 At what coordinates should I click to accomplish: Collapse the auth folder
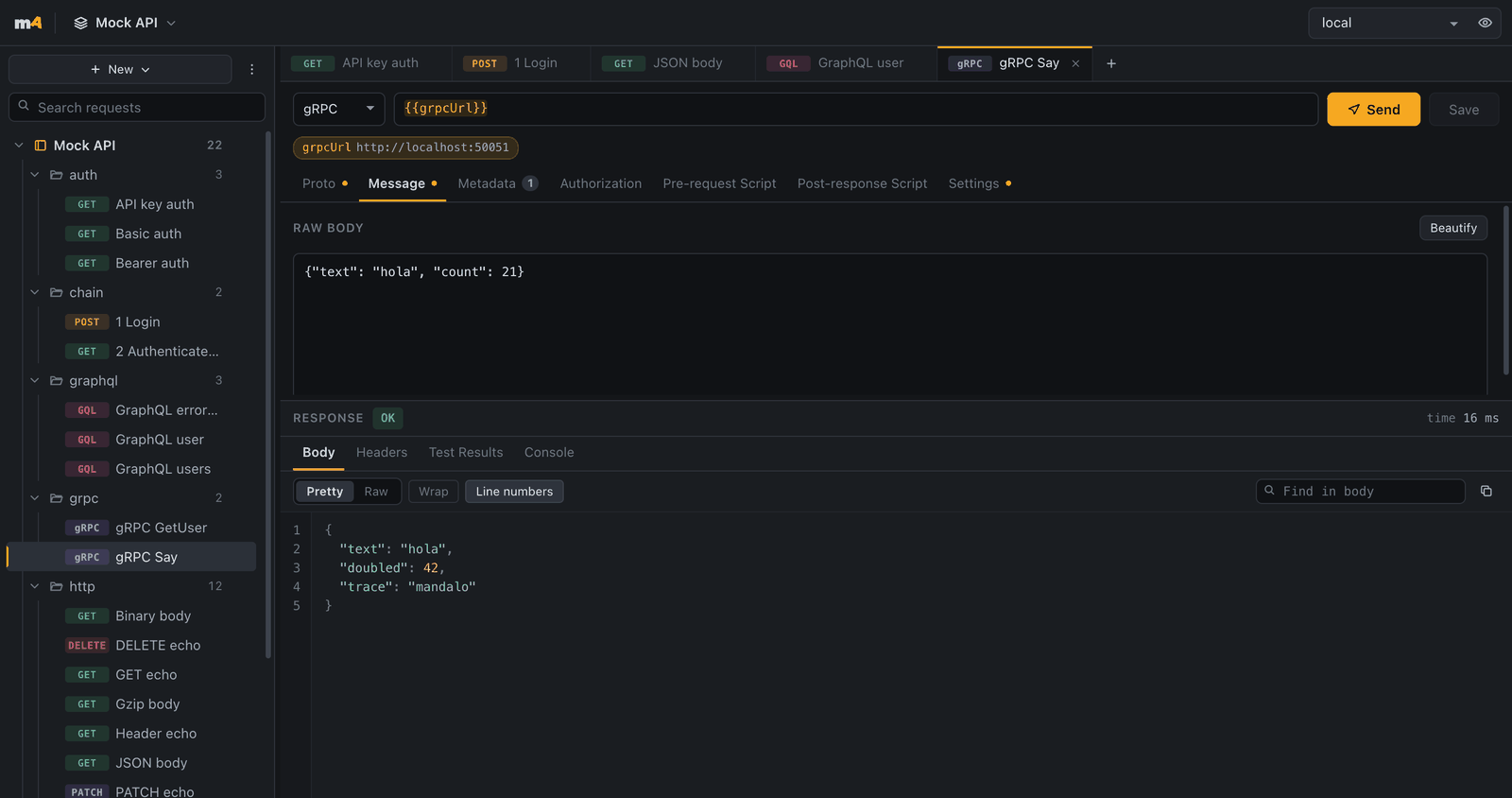35,175
